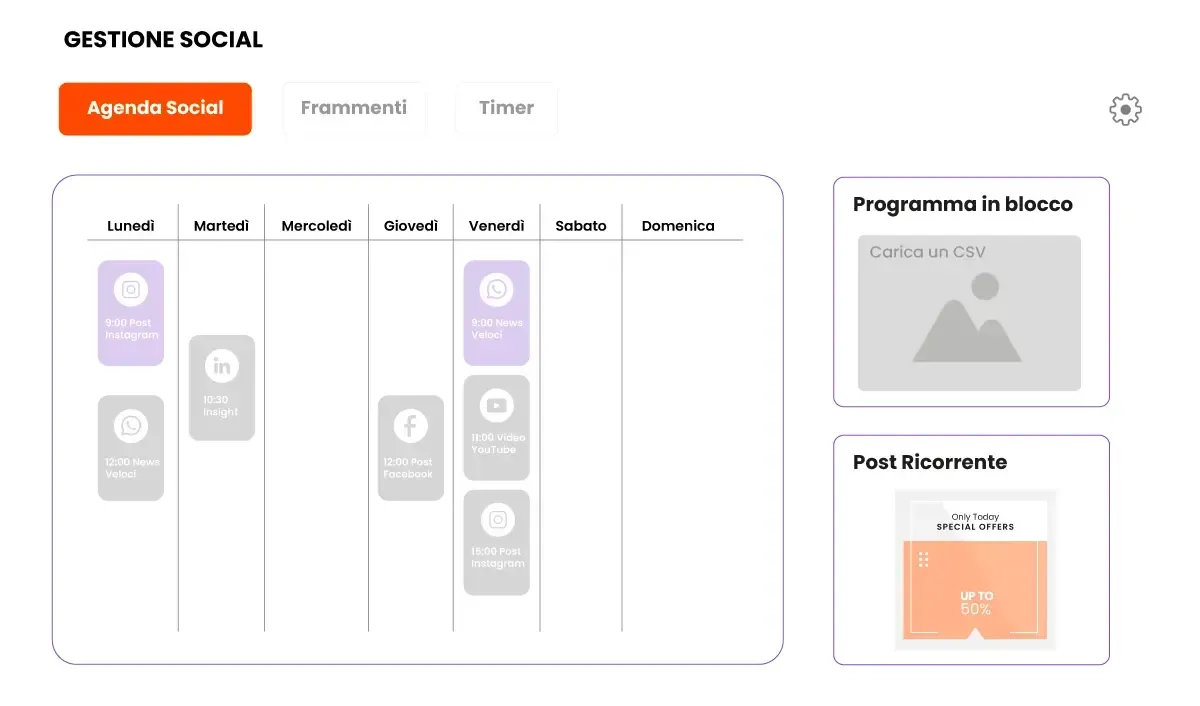This screenshot has height=706, width=1200.
Task: Switch to the Timer tab
Action: (x=506, y=108)
